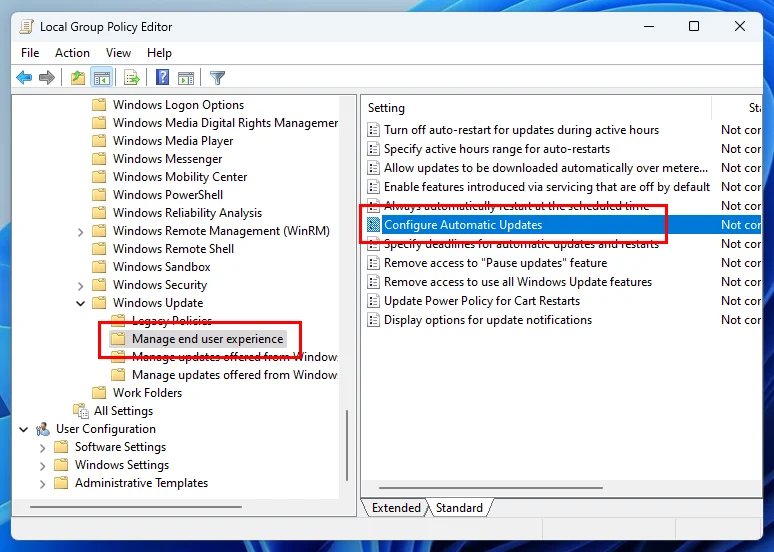Collapse the User Configuration node
This screenshot has width=774, height=552.
24,429
